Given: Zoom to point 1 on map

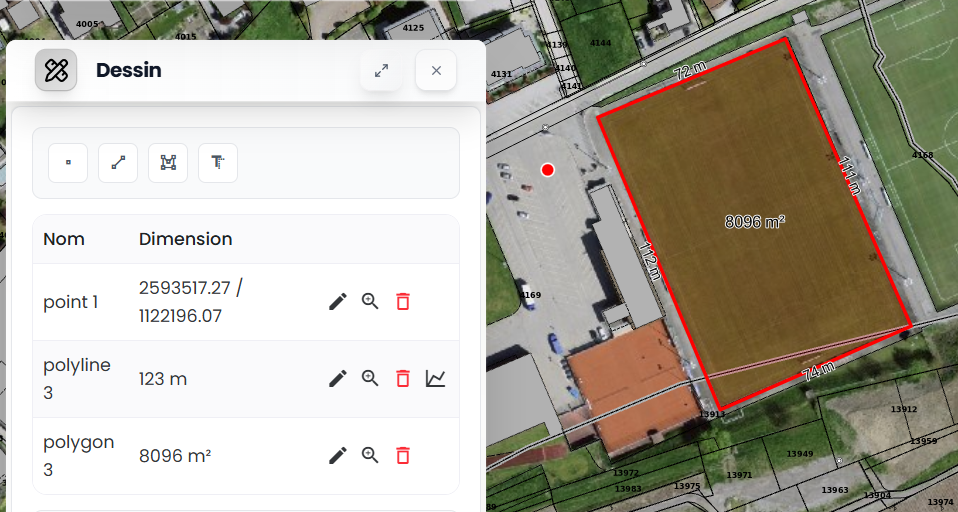Looking at the screenshot, I should tap(370, 302).
